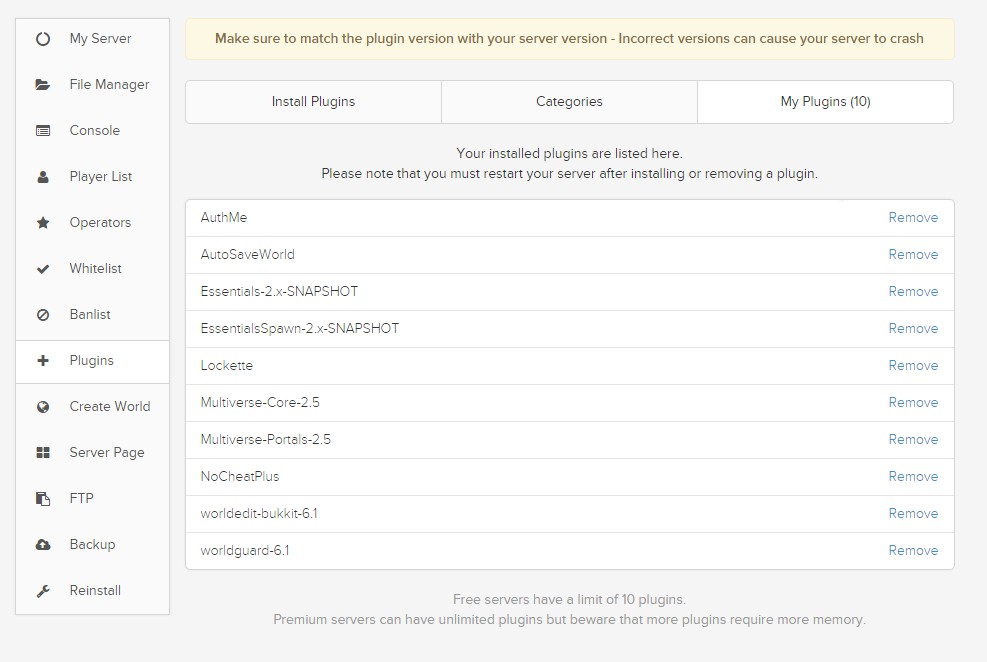Remove worldguard-6.1 plugin
Viewport: 987px width, 662px height.
(913, 551)
